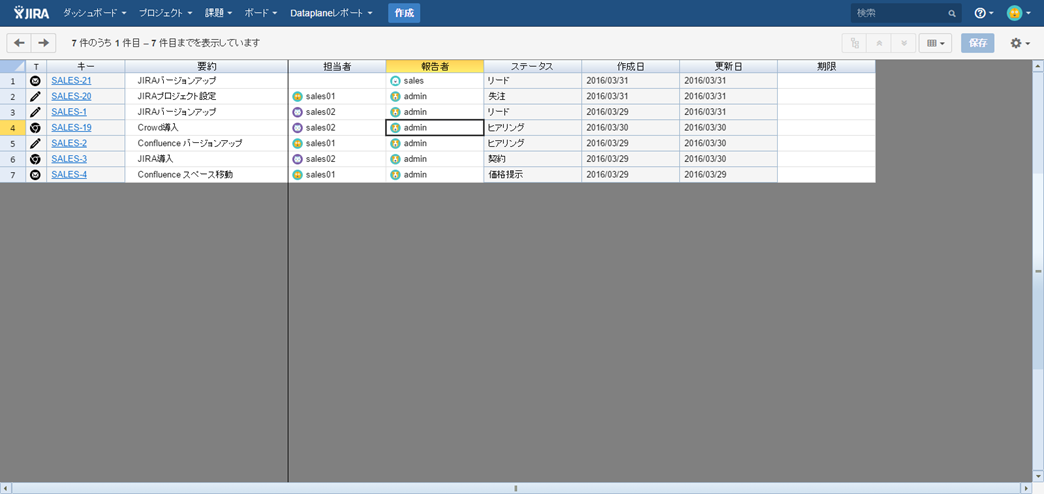Image resolution: width=1044 pixels, height=494 pixels.
Task: Click the issue type icon for SALES-3
Action: click(x=35, y=158)
